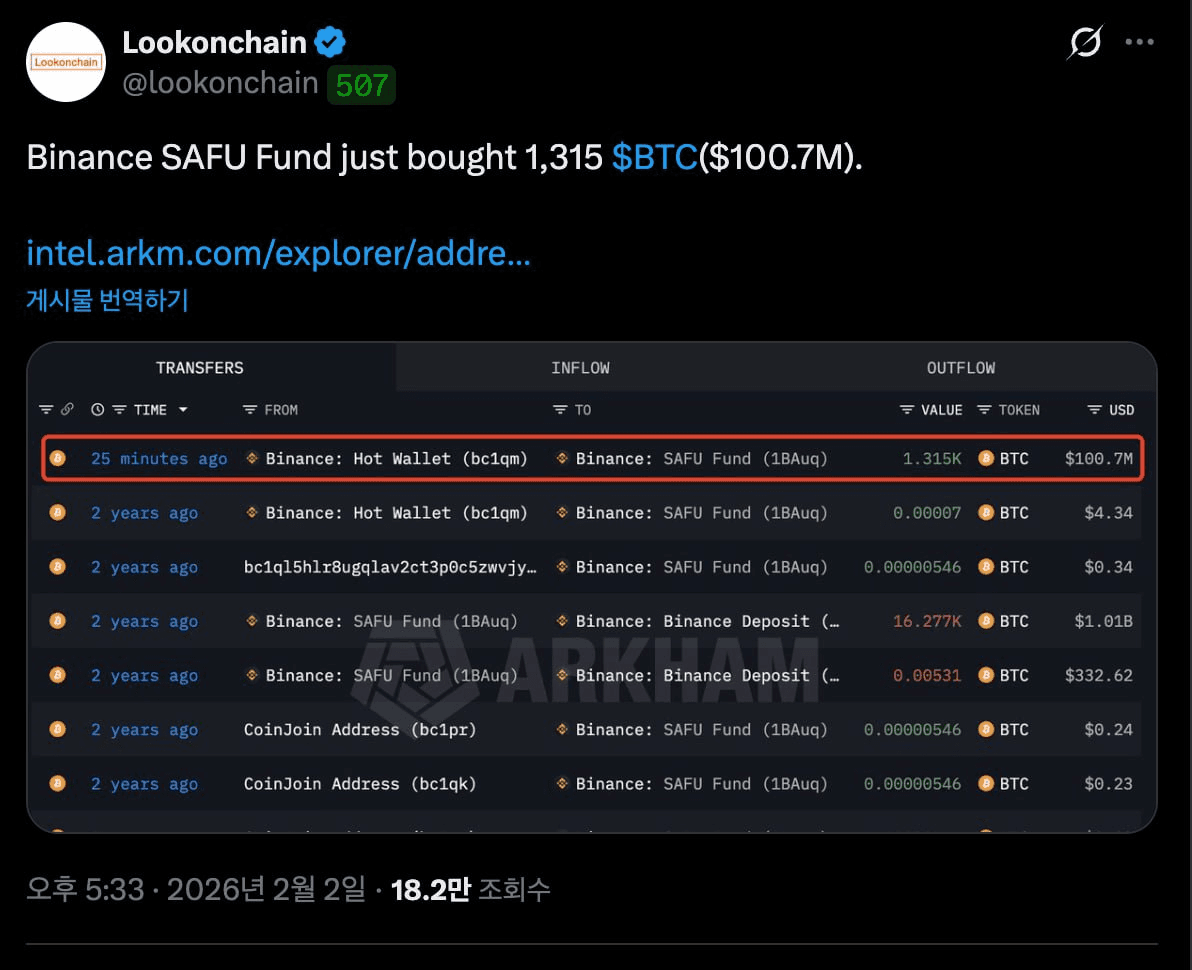Toggle the VALUE column filter
Viewport: 1192px width, 970px height.
click(907, 410)
